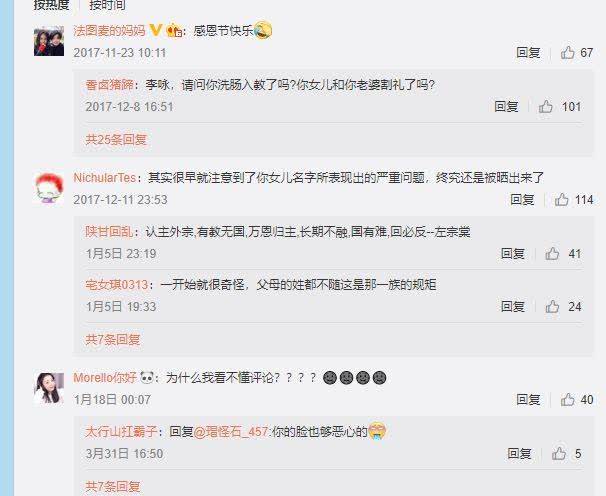Open NichularTes user profile link

coord(105,178)
